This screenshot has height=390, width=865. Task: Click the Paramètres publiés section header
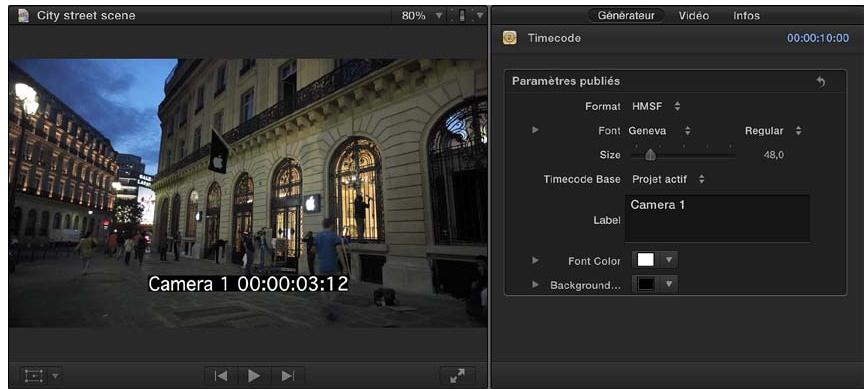click(566, 81)
